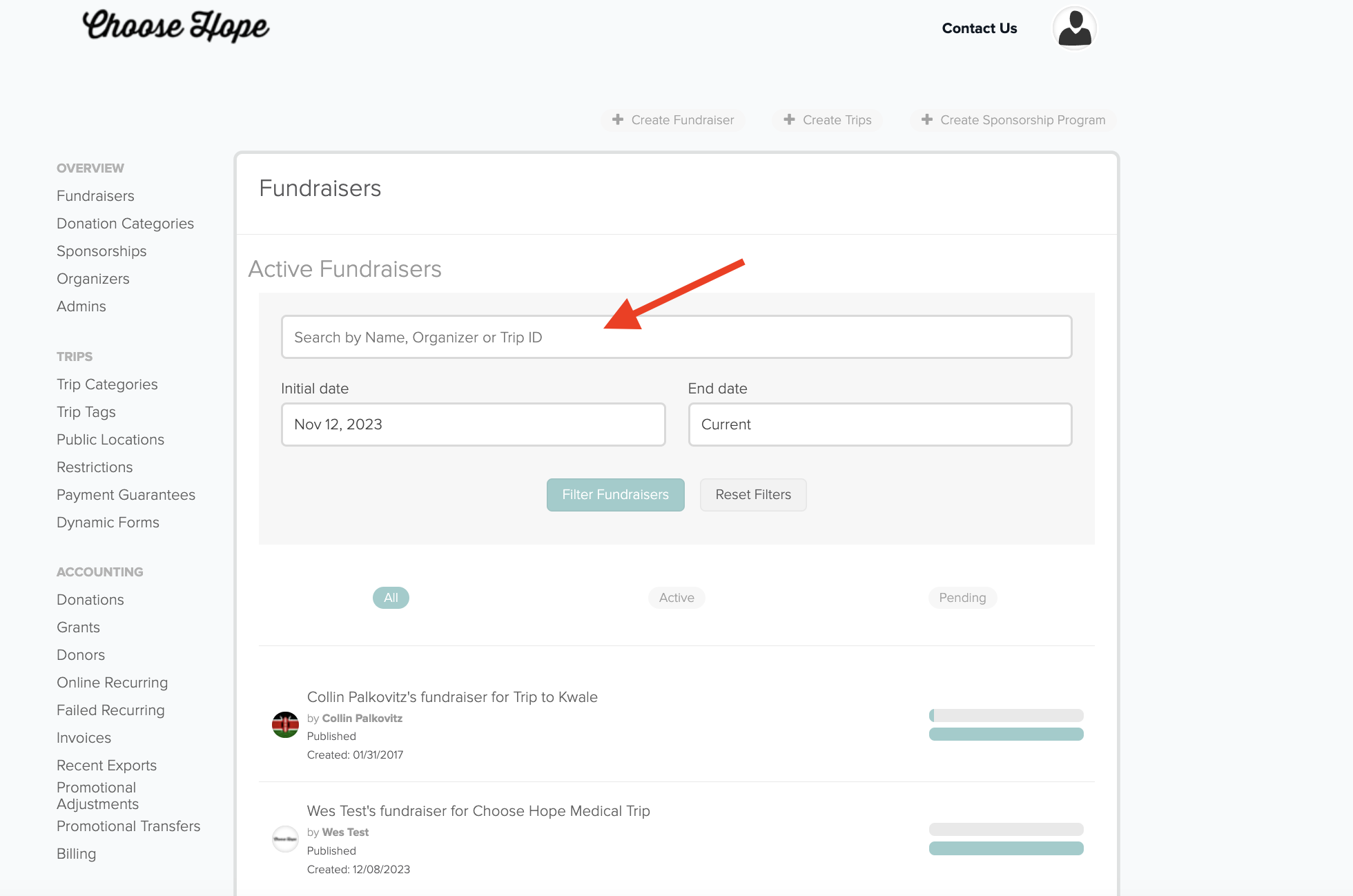Open Wes Test's fundraiser avatar thumbnail
The image size is (1353, 896).
(285, 839)
